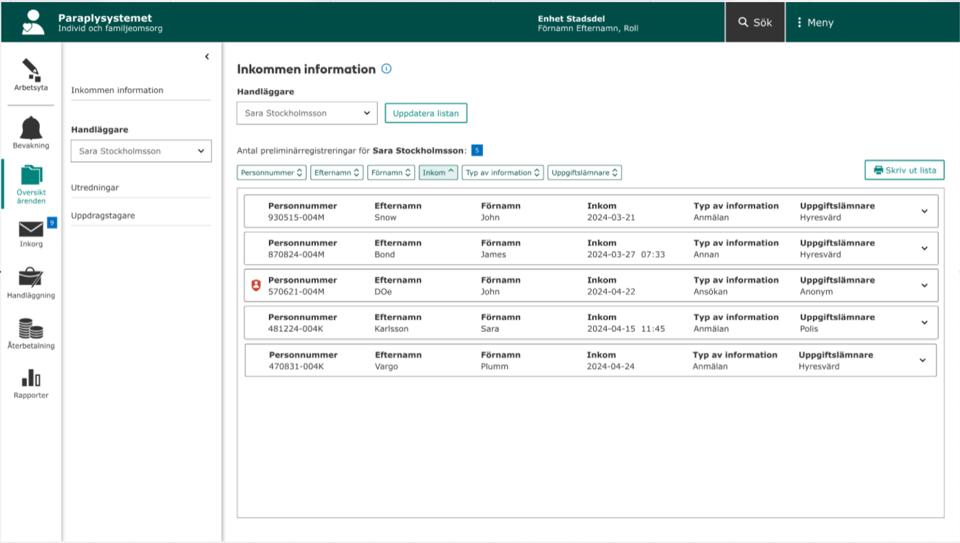This screenshot has height=543, width=960.
Task: Expand the Bond James row
Action: click(924, 249)
